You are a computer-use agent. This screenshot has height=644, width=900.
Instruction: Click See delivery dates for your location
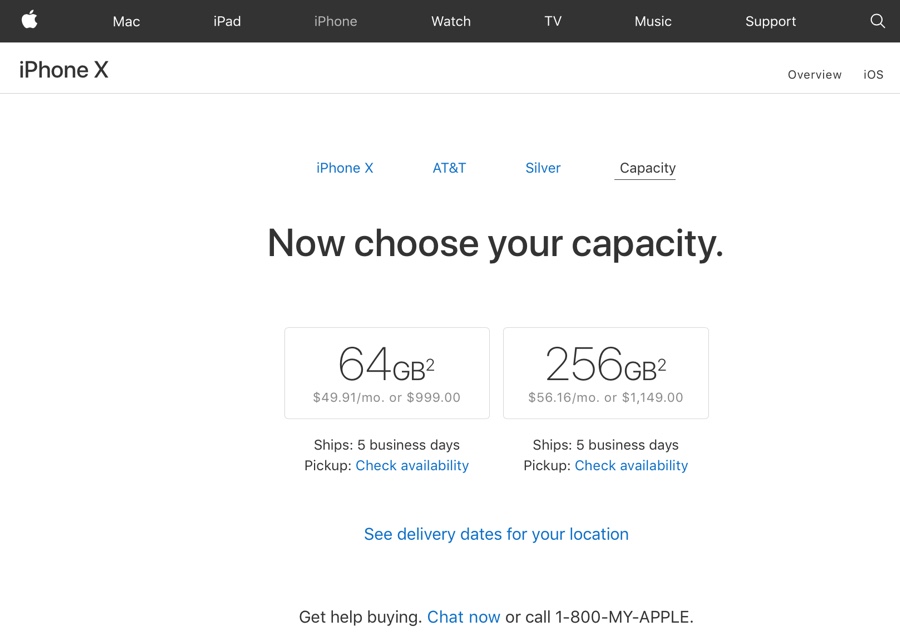[496, 534]
